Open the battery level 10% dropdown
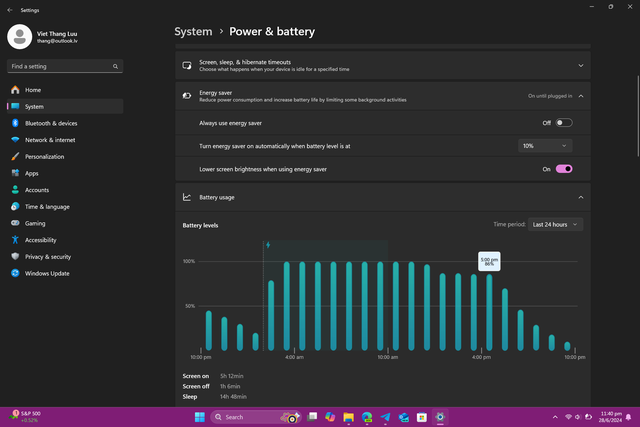The height and width of the screenshot is (427, 640). coord(545,146)
